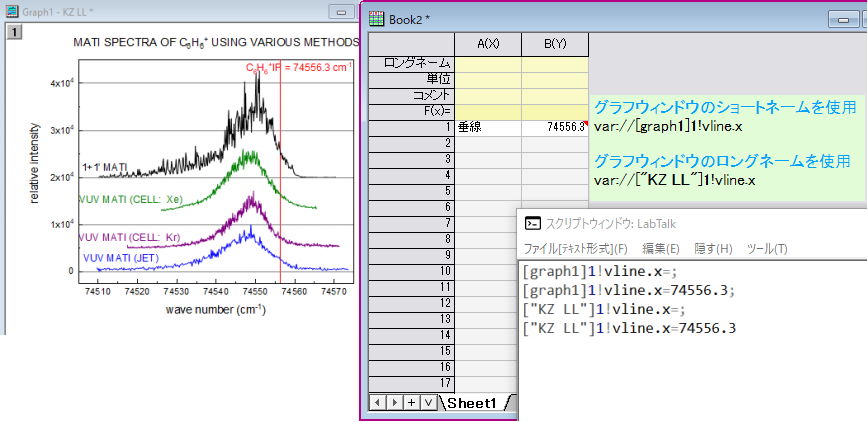Minimize the Graph1 window
Image resolution: width=868 pixels, height=422 pixels.
coord(342,12)
